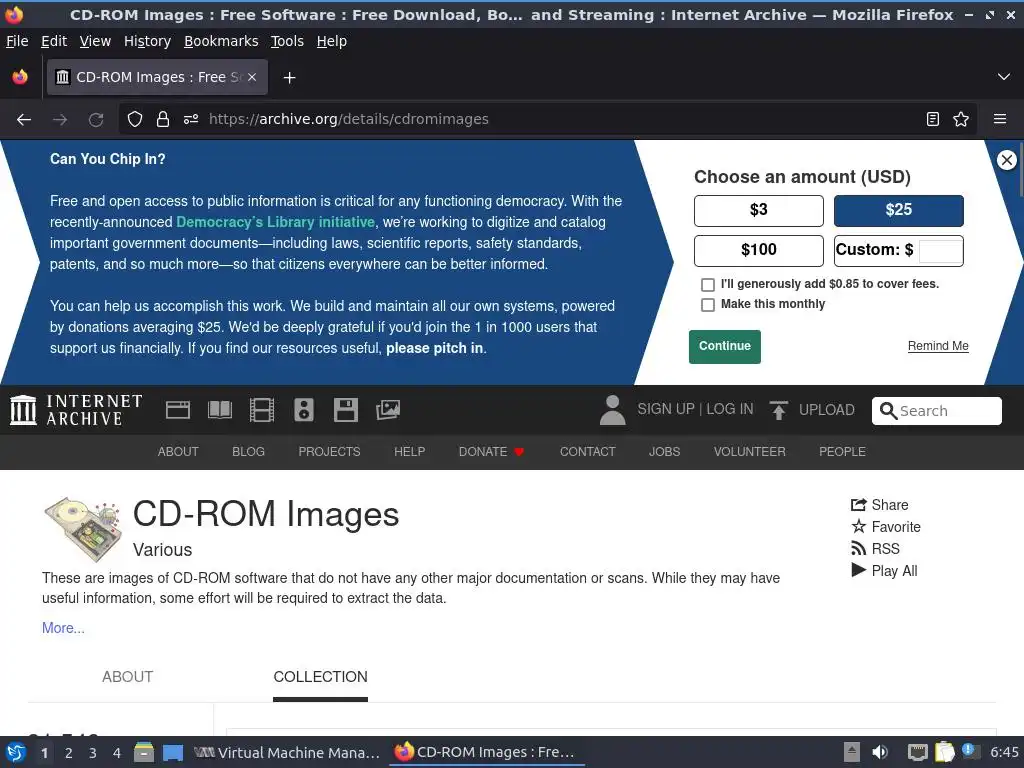List all tabs dropdown chevron

pyautogui.click(x=1004, y=77)
